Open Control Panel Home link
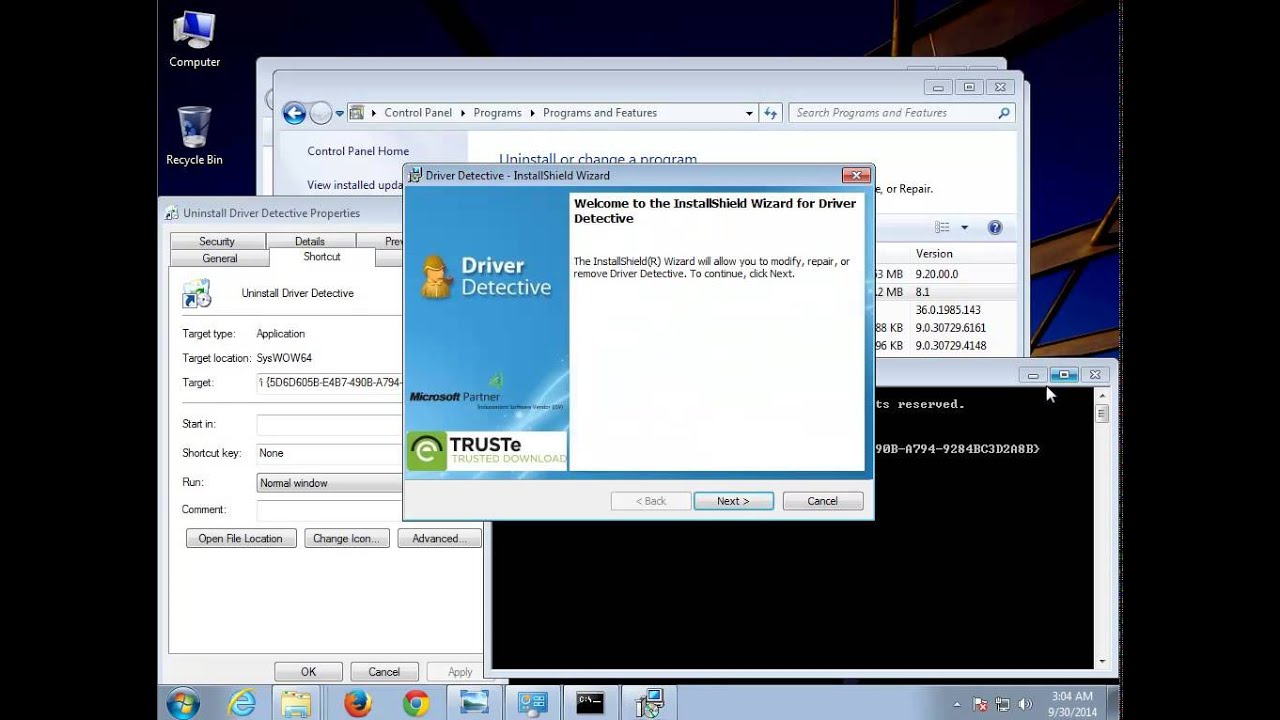Viewport: 1280px width, 720px height. point(358,151)
